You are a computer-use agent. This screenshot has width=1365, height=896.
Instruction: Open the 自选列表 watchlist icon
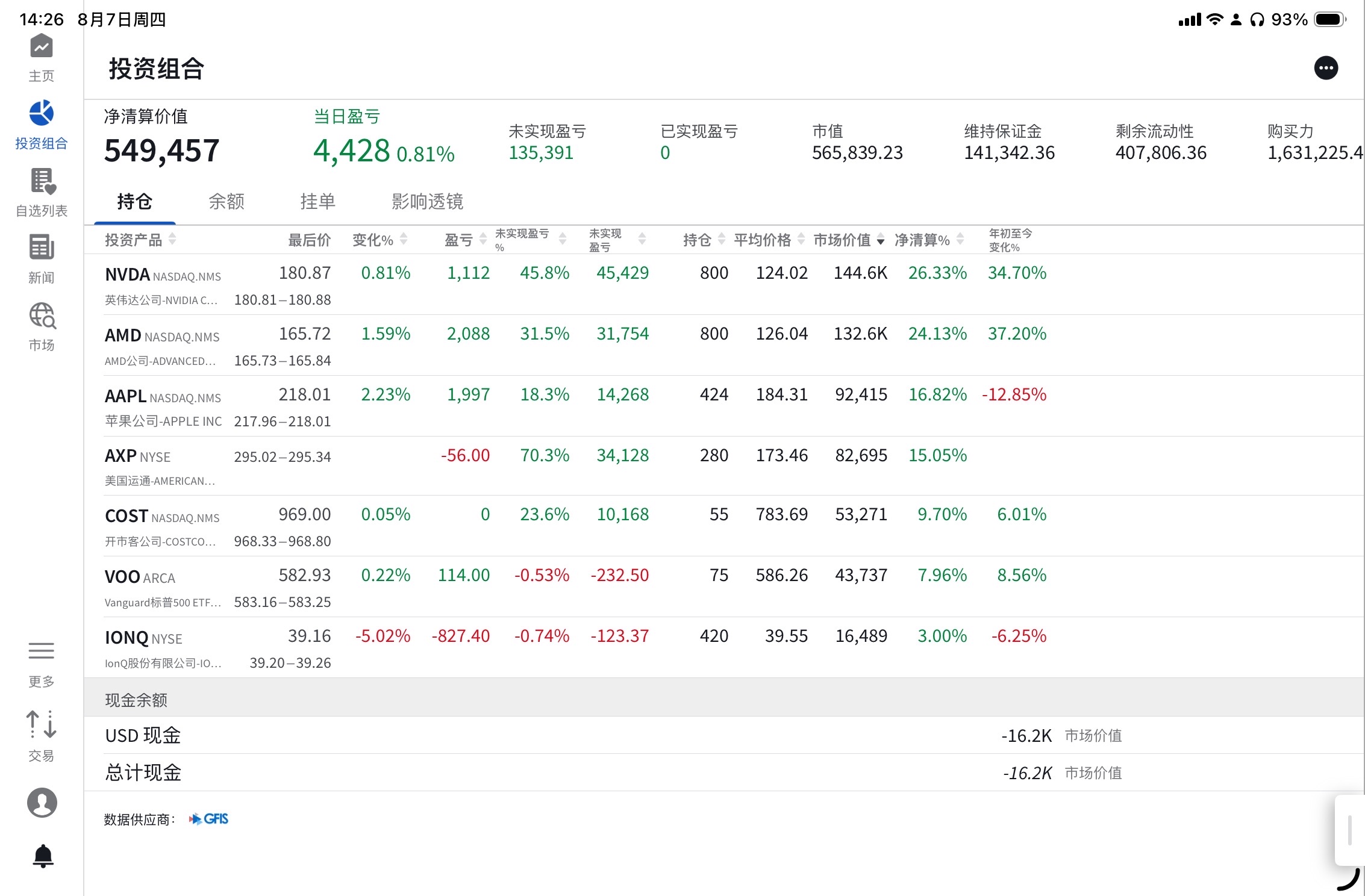click(x=42, y=181)
